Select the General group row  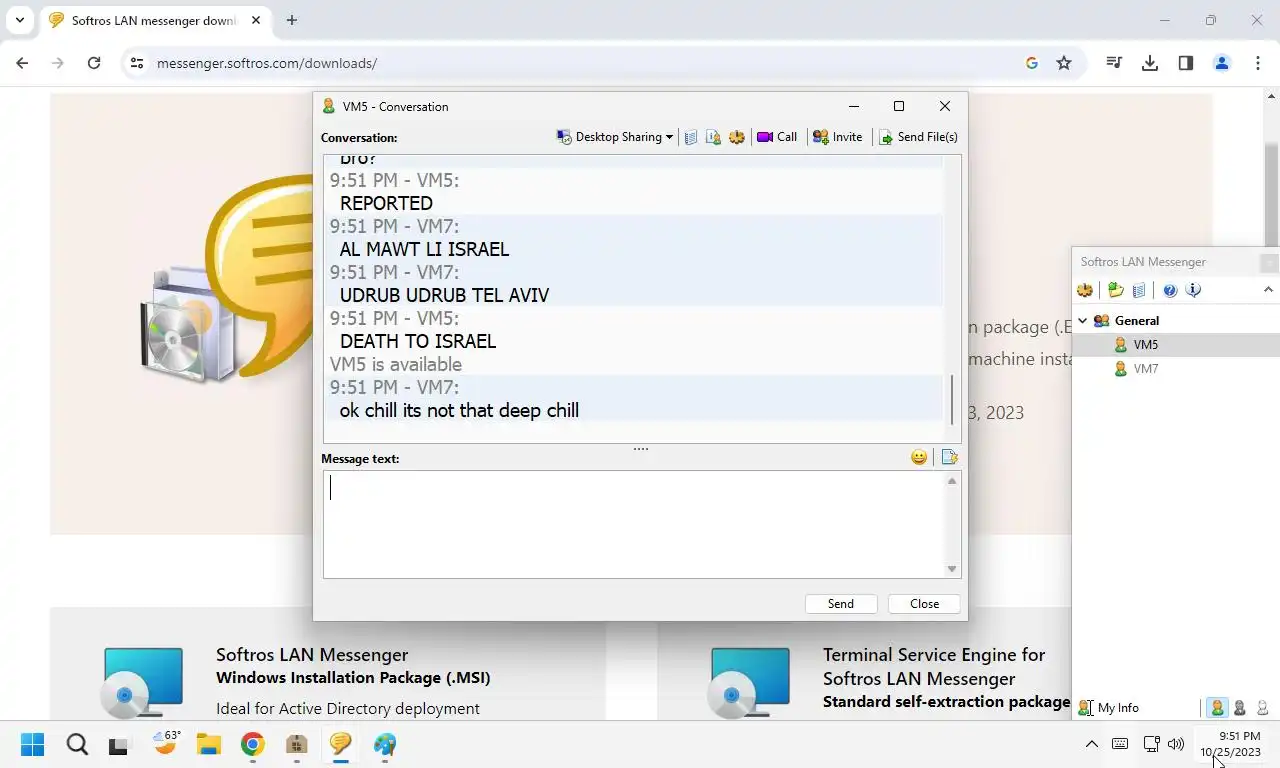1176,321
